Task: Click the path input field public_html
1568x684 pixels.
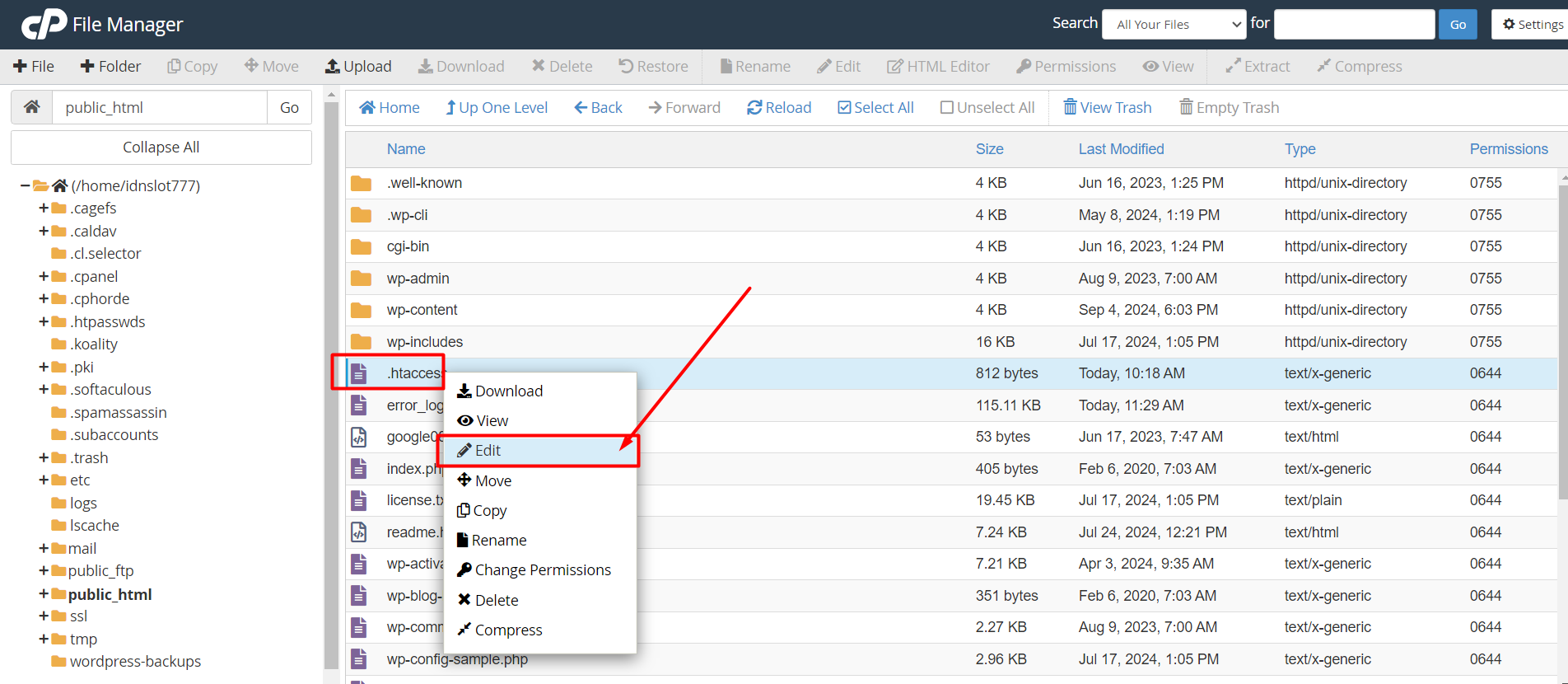Action: pyautogui.click(x=160, y=107)
